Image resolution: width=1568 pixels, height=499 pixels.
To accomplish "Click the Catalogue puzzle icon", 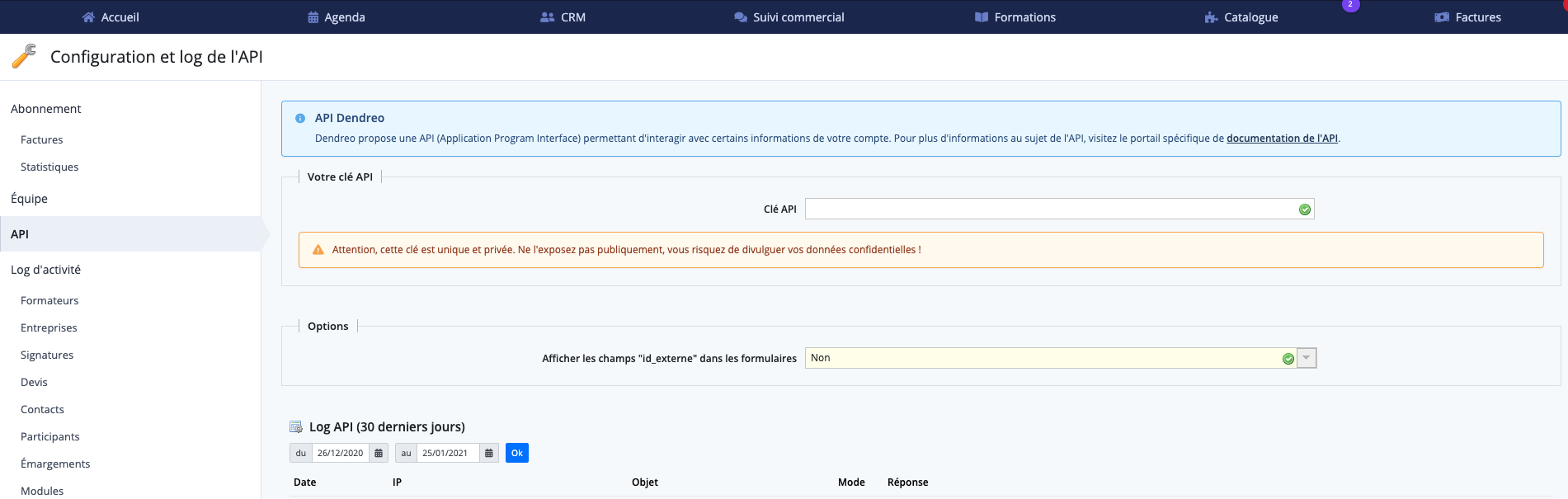I will 1211,17.
